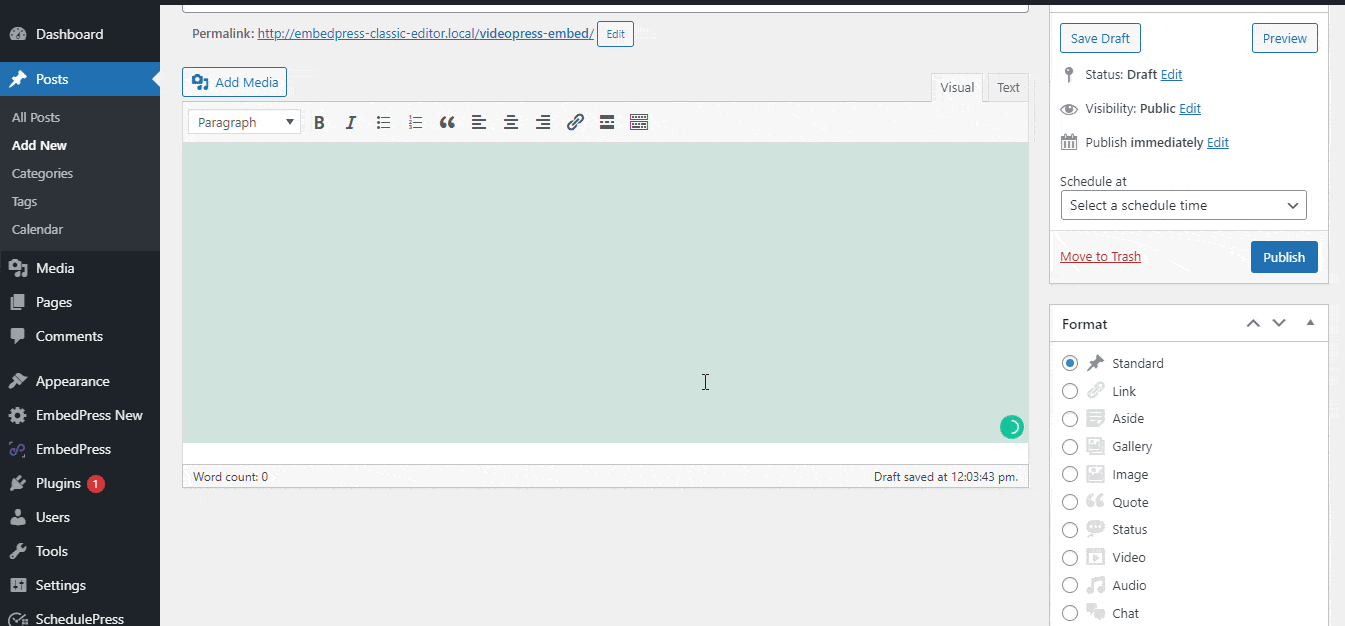Open Tags submenu item
Screen dimensions: 1345x626
tap(24, 201)
